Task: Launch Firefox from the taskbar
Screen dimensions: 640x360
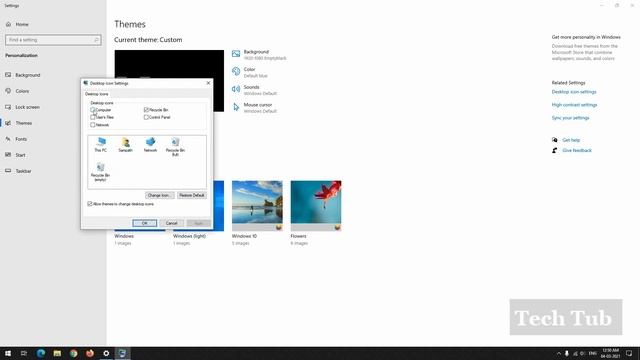Action: click(x=90, y=353)
